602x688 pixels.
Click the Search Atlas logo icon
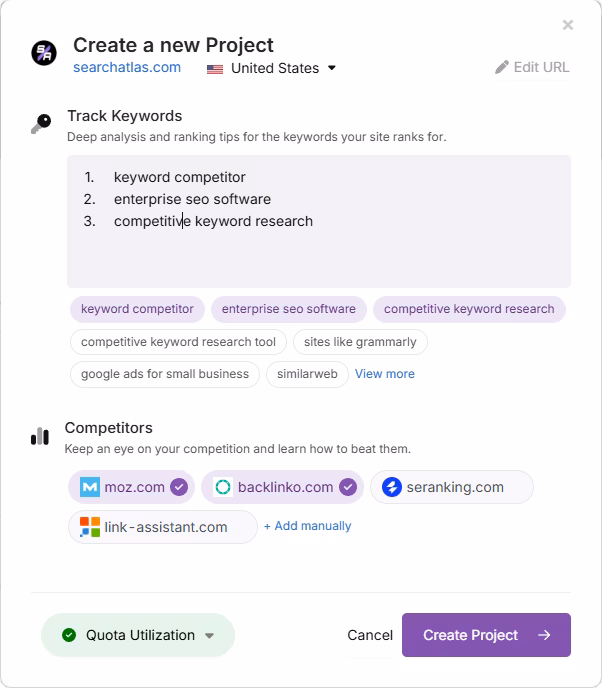(x=44, y=53)
